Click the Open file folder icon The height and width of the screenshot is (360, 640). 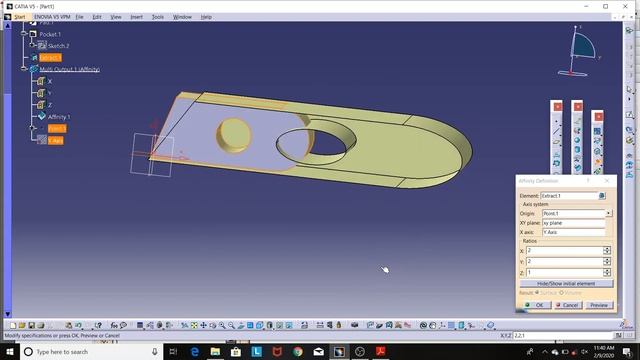coord(22,325)
